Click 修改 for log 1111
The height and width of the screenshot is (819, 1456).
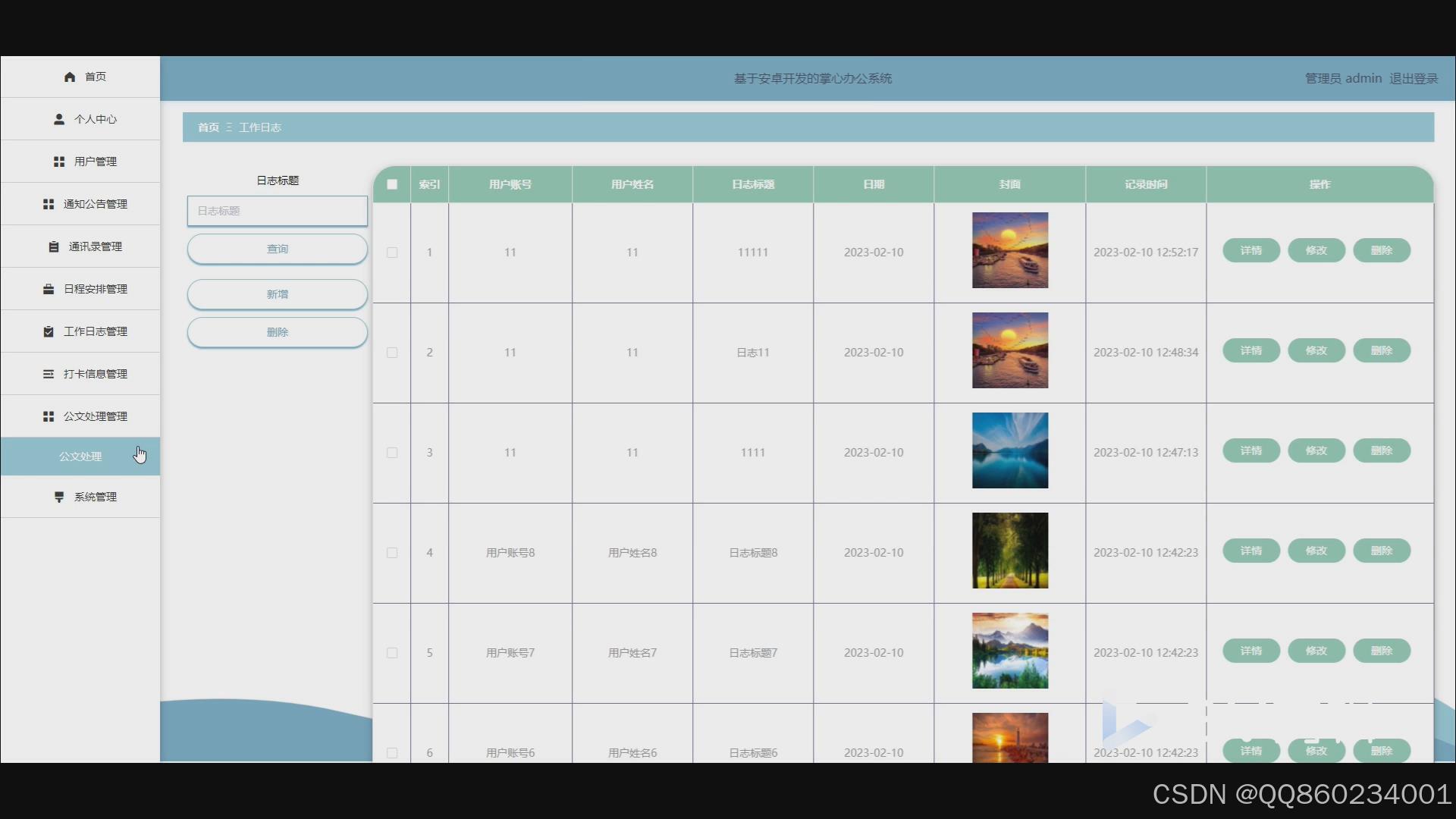click(1316, 450)
